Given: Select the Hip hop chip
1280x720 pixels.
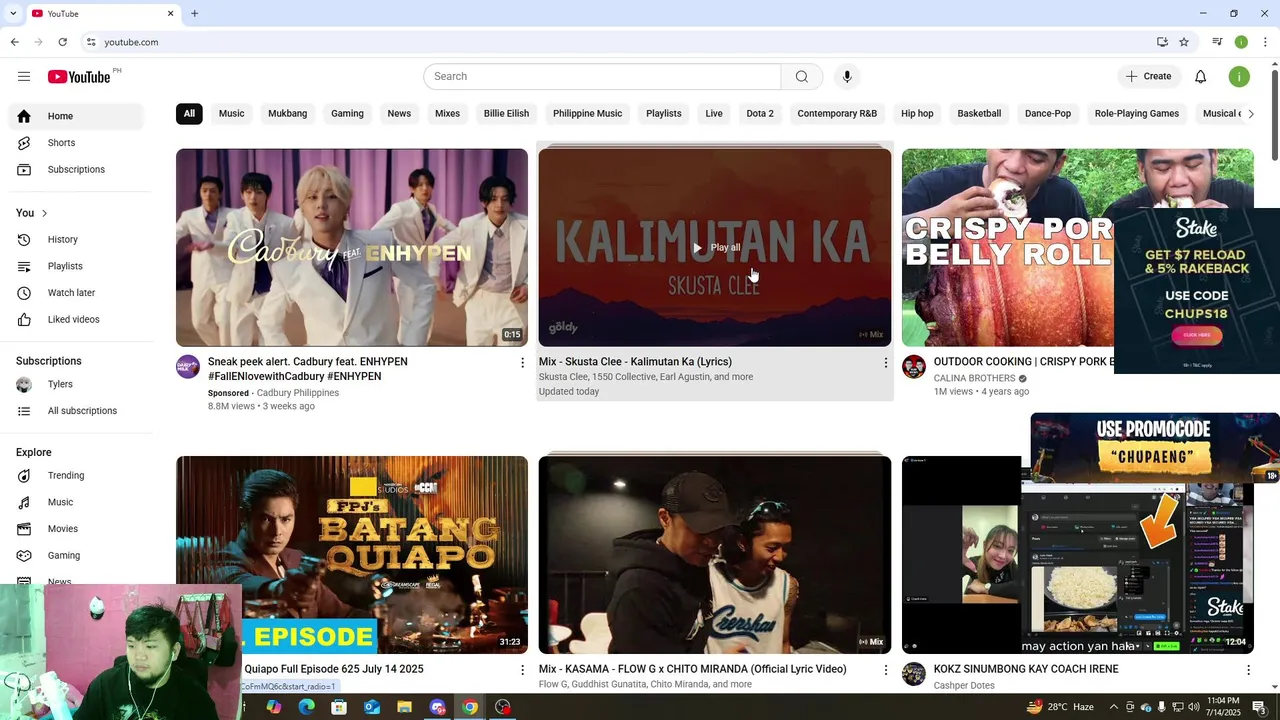Looking at the screenshot, I should (x=917, y=114).
